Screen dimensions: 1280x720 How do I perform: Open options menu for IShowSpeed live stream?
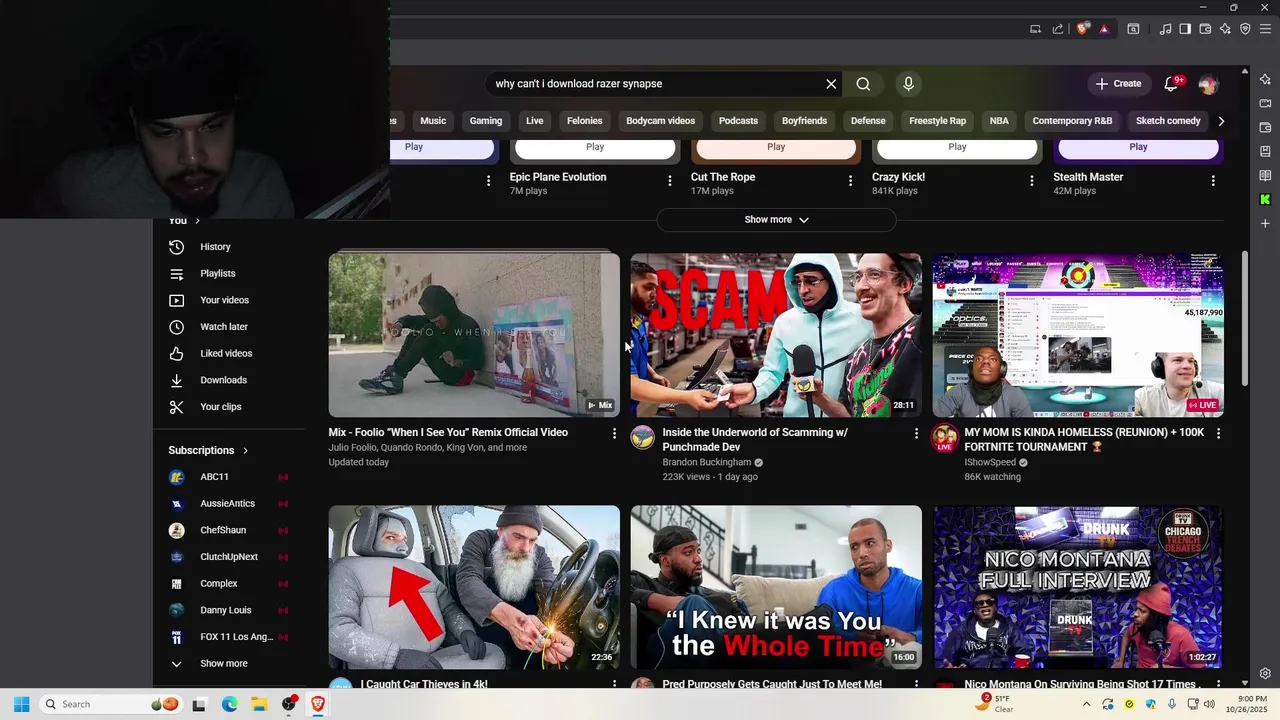[1218, 433]
